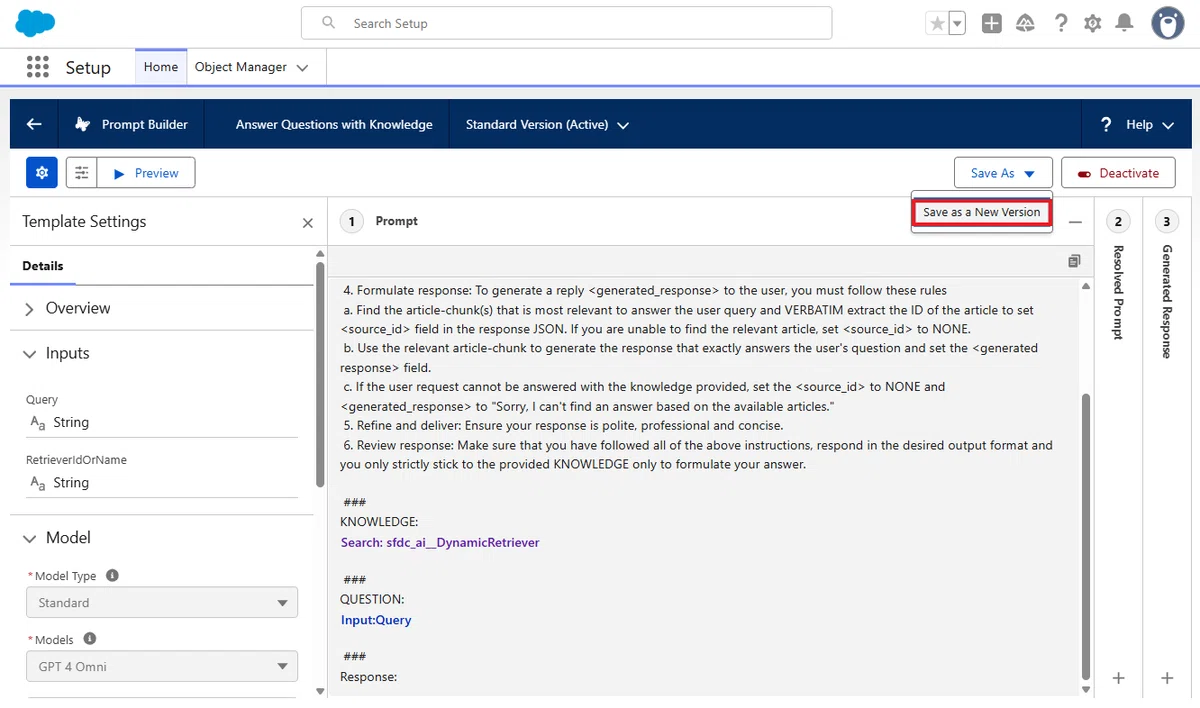
Task: Choose Save as a New Version
Action: [982, 212]
